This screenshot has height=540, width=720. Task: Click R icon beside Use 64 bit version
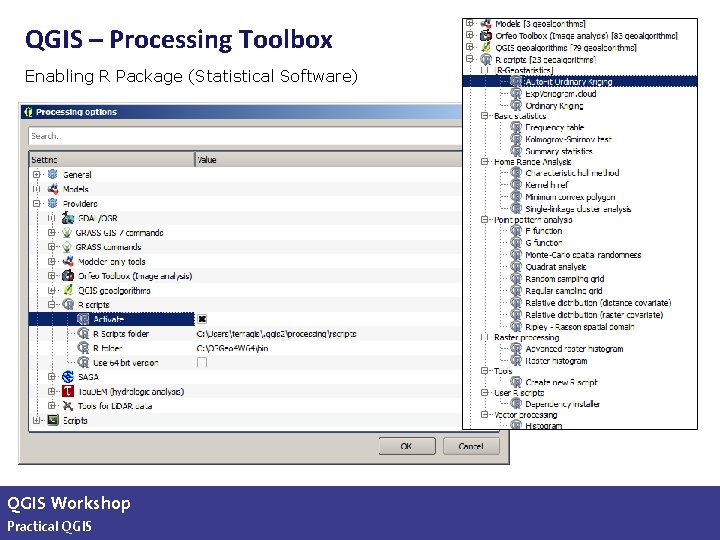[83, 362]
